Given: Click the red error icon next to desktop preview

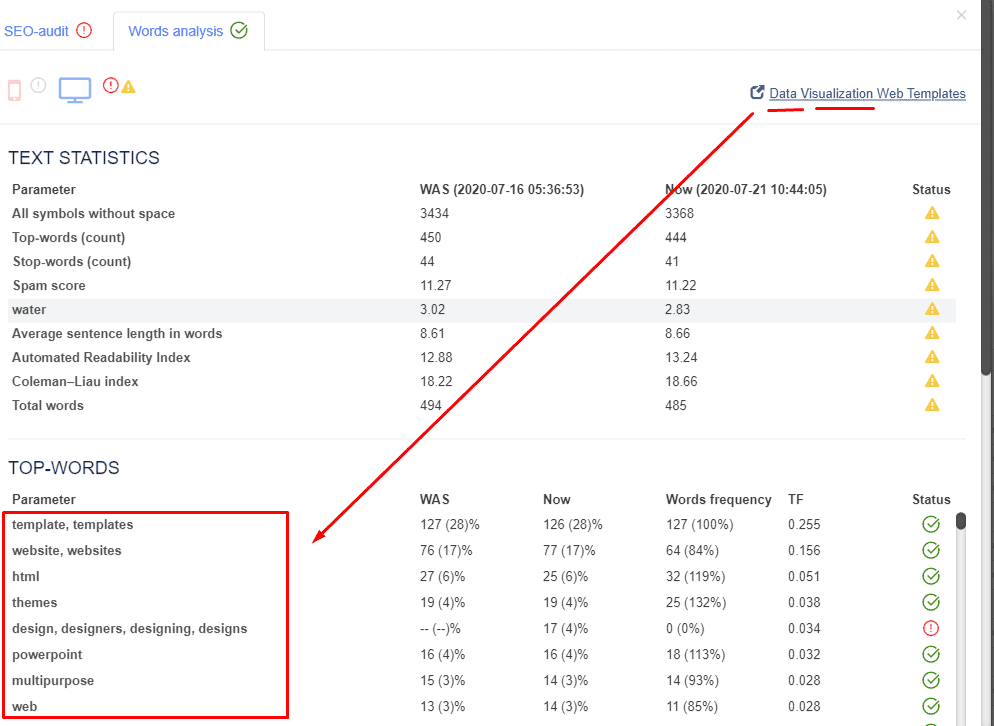Looking at the screenshot, I should click(110, 87).
